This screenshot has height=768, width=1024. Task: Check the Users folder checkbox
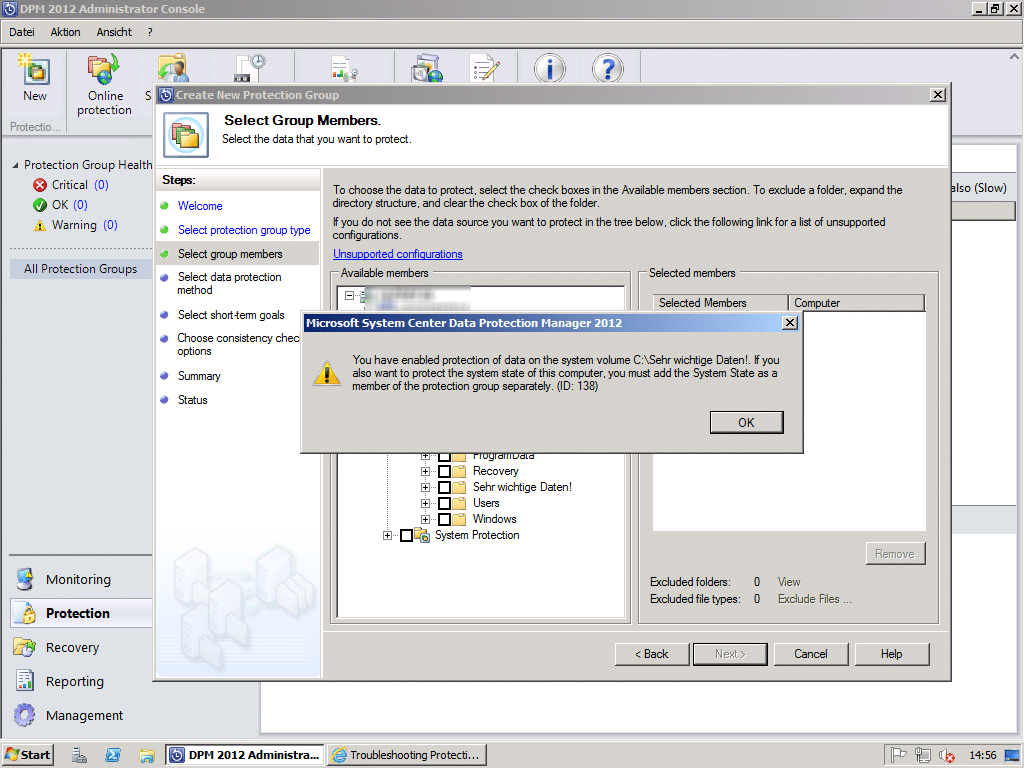pos(444,504)
